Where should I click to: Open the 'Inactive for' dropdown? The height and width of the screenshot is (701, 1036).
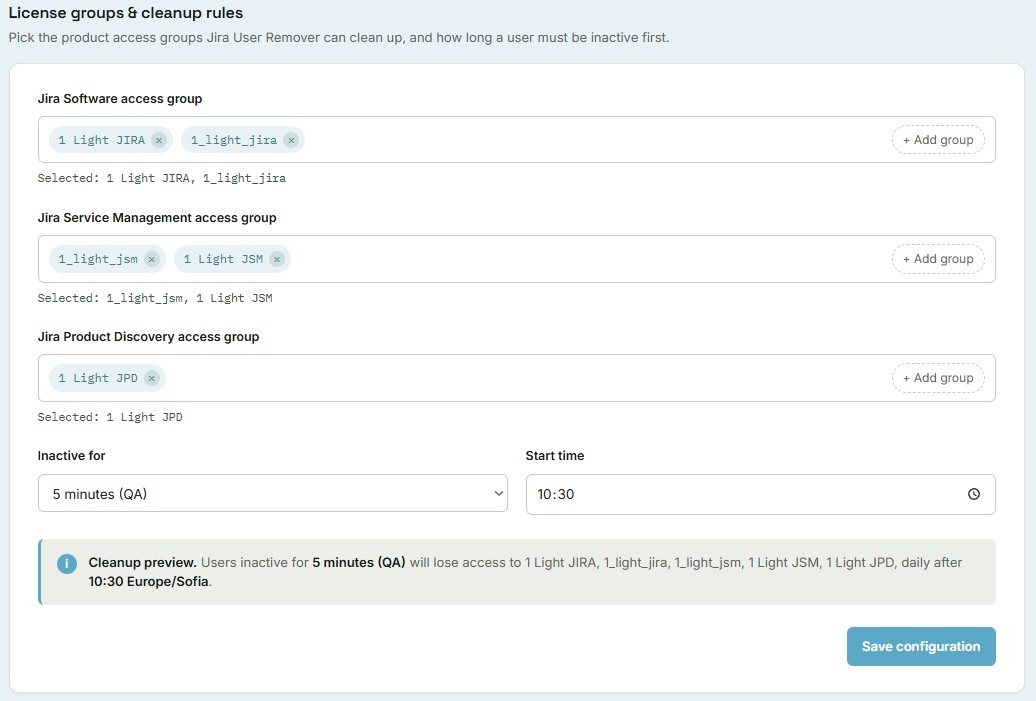coord(273,494)
